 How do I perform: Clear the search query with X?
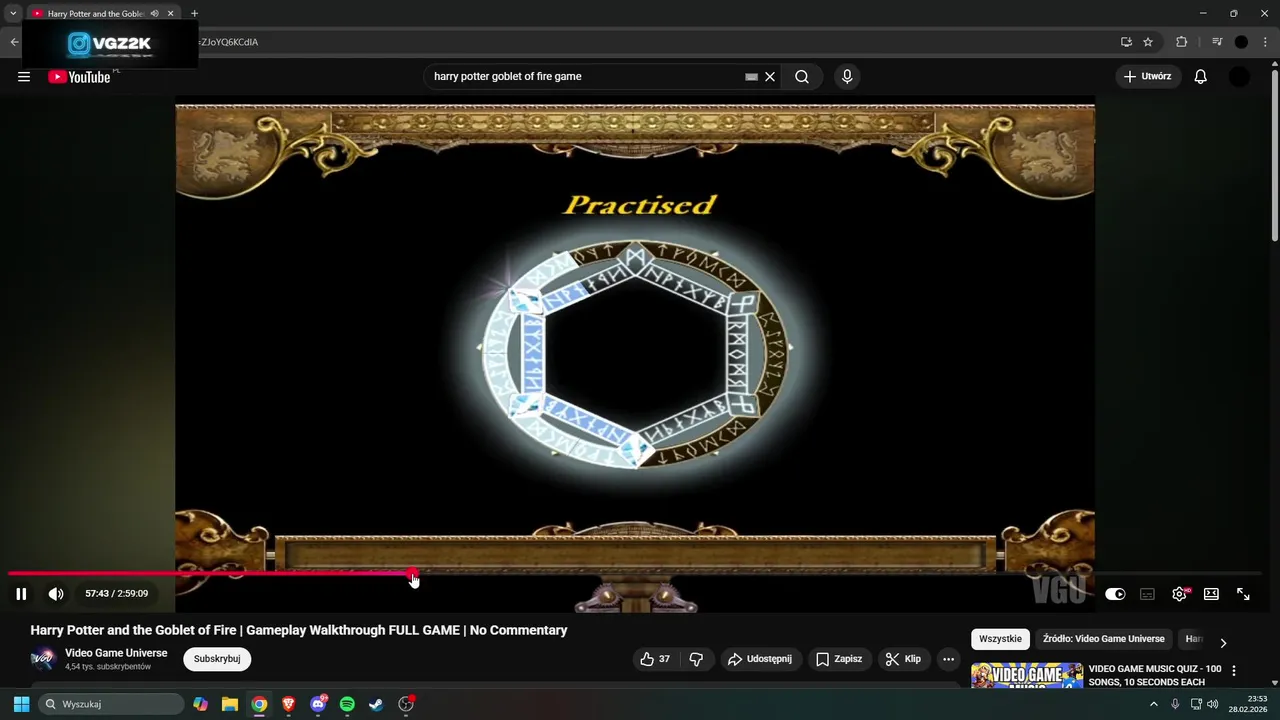770,77
